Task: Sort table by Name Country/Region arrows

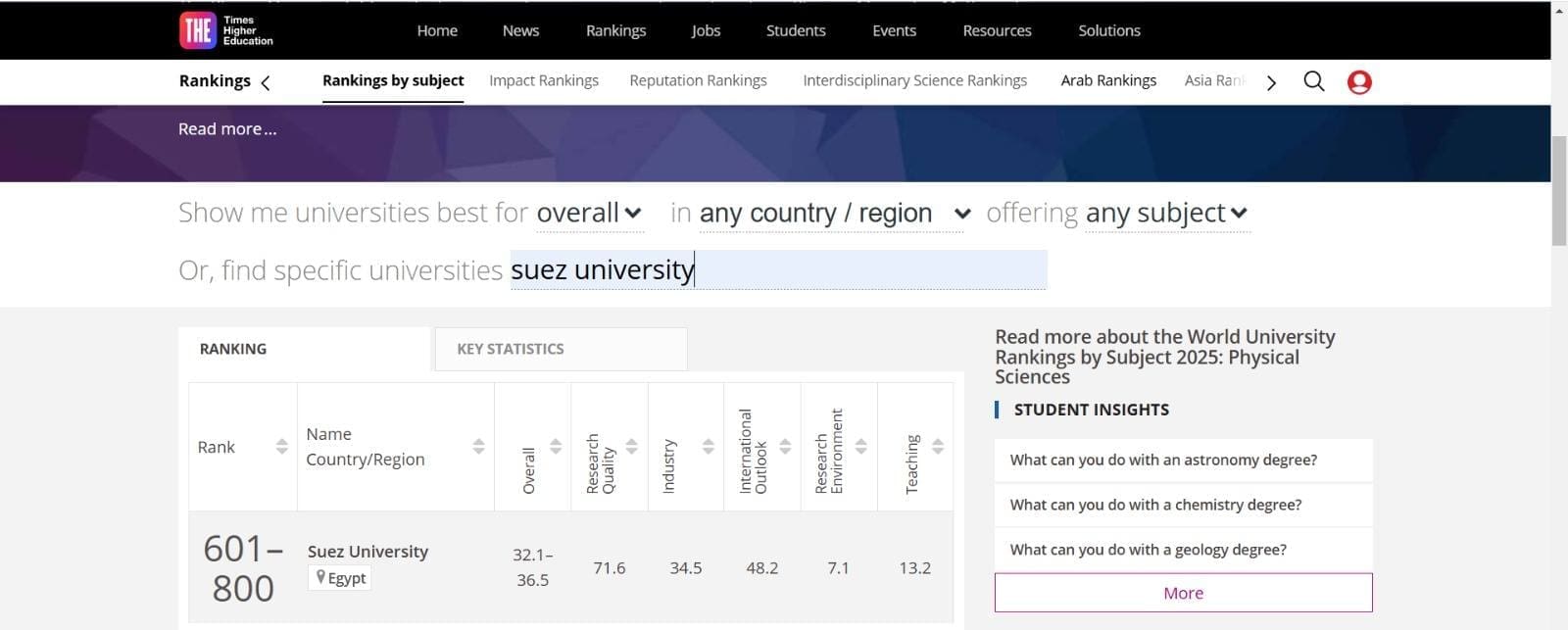Action: pos(478,447)
